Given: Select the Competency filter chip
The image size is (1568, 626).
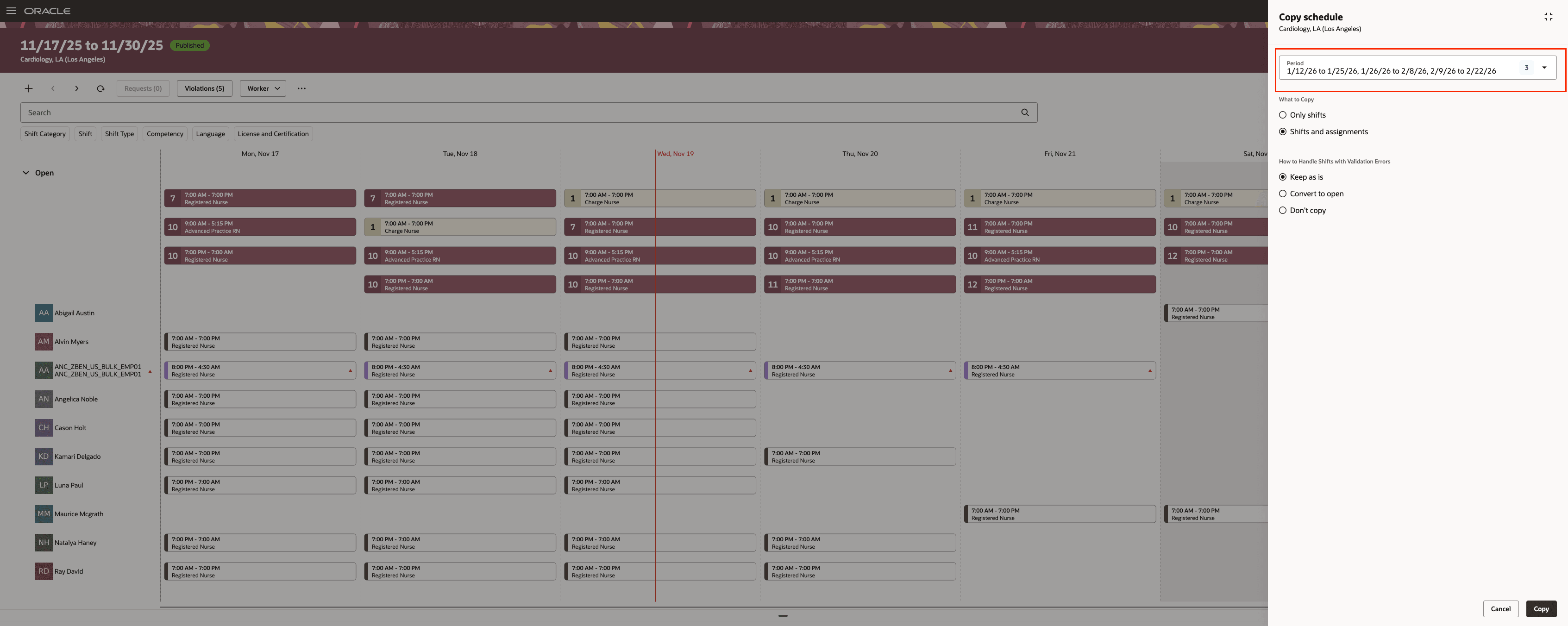Looking at the screenshot, I should (164, 134).
